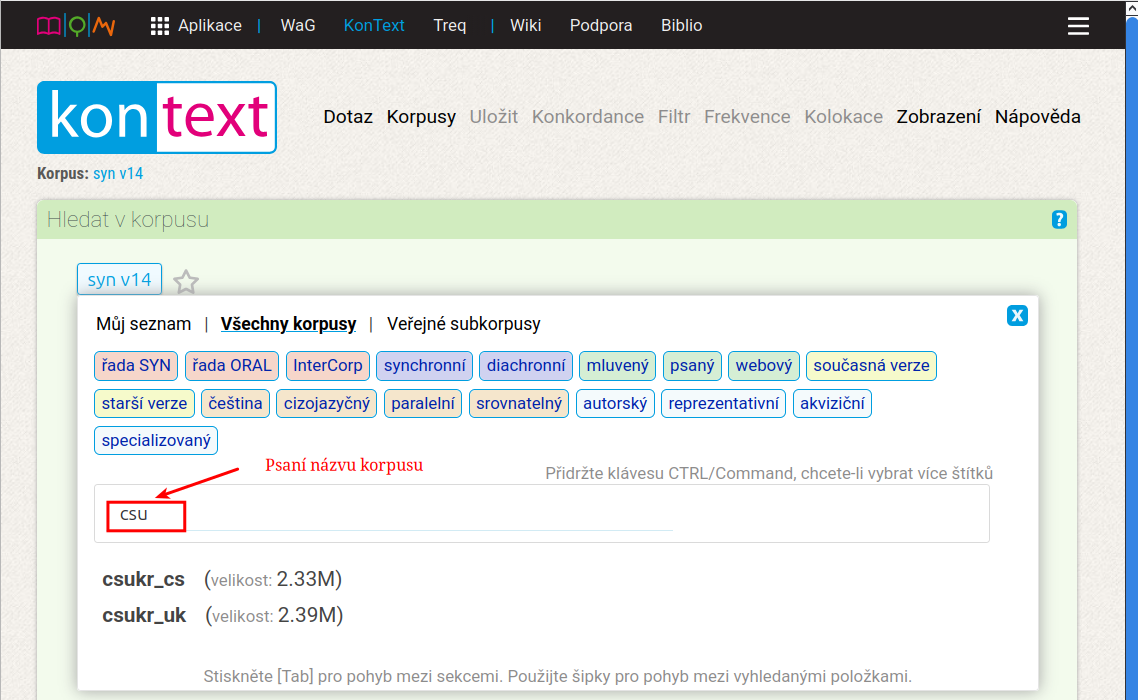Click the KonText logo image

click(x=157, y=117)
